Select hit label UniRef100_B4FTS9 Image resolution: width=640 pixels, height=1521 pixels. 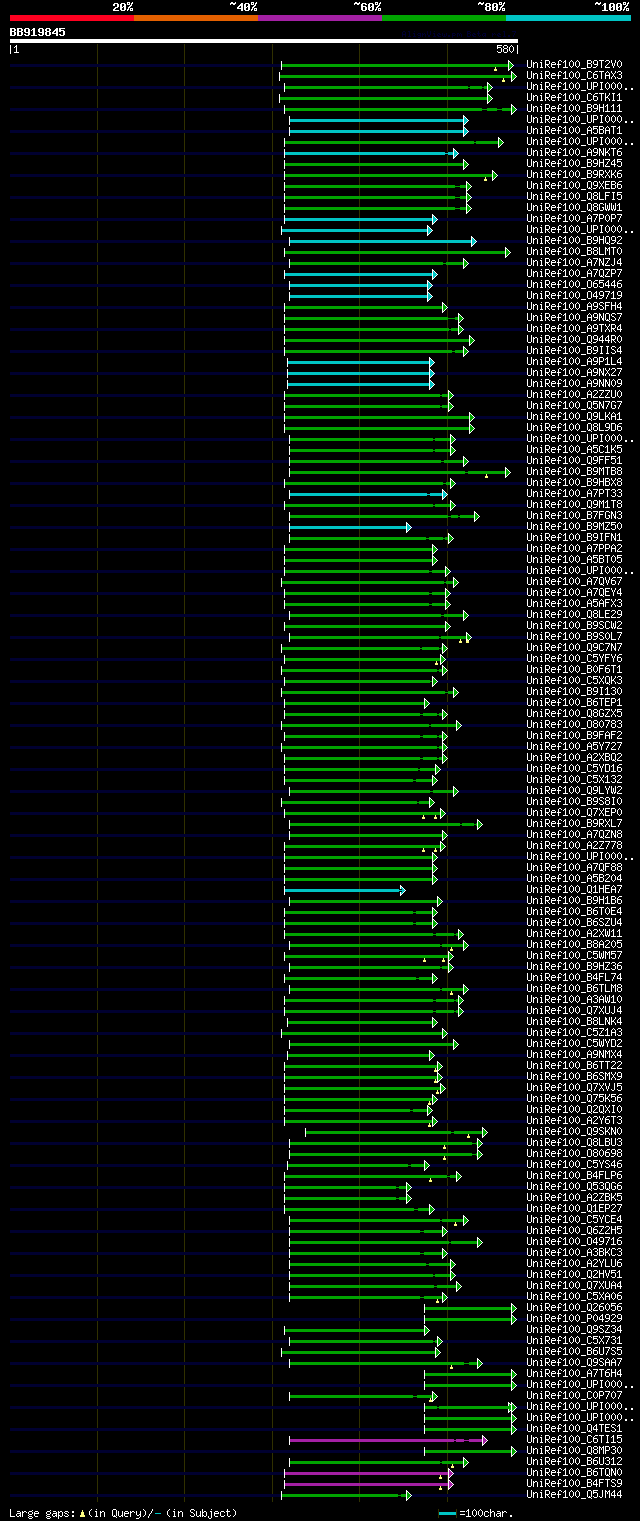574,1483
